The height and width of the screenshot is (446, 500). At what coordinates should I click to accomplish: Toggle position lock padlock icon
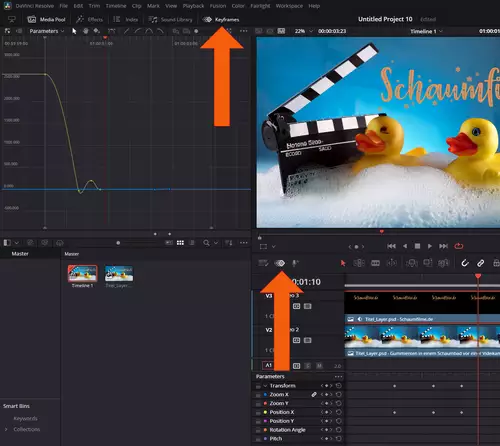point(496,263)
